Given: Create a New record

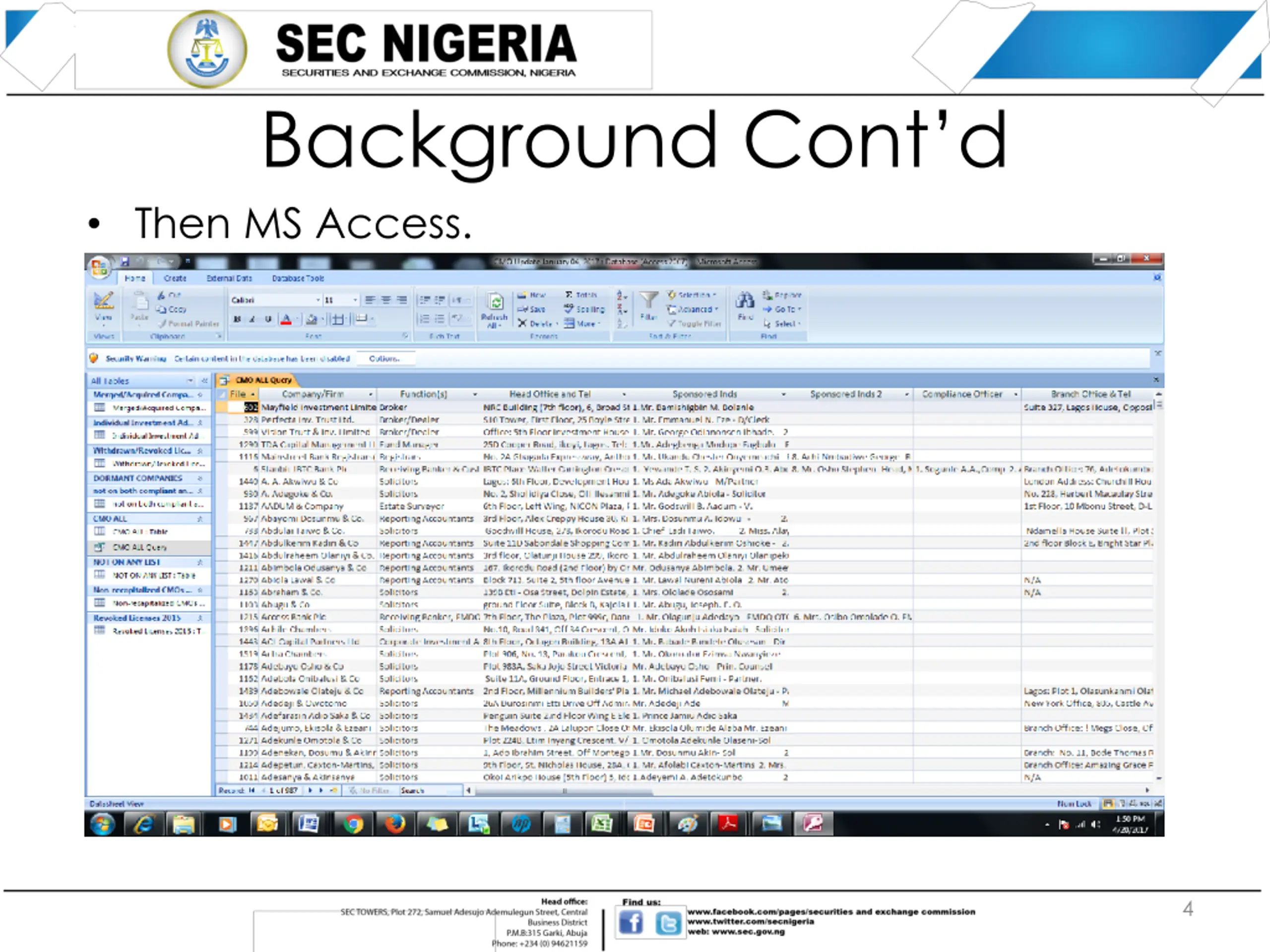Looking at the screenshot, I should coord(532,295).
